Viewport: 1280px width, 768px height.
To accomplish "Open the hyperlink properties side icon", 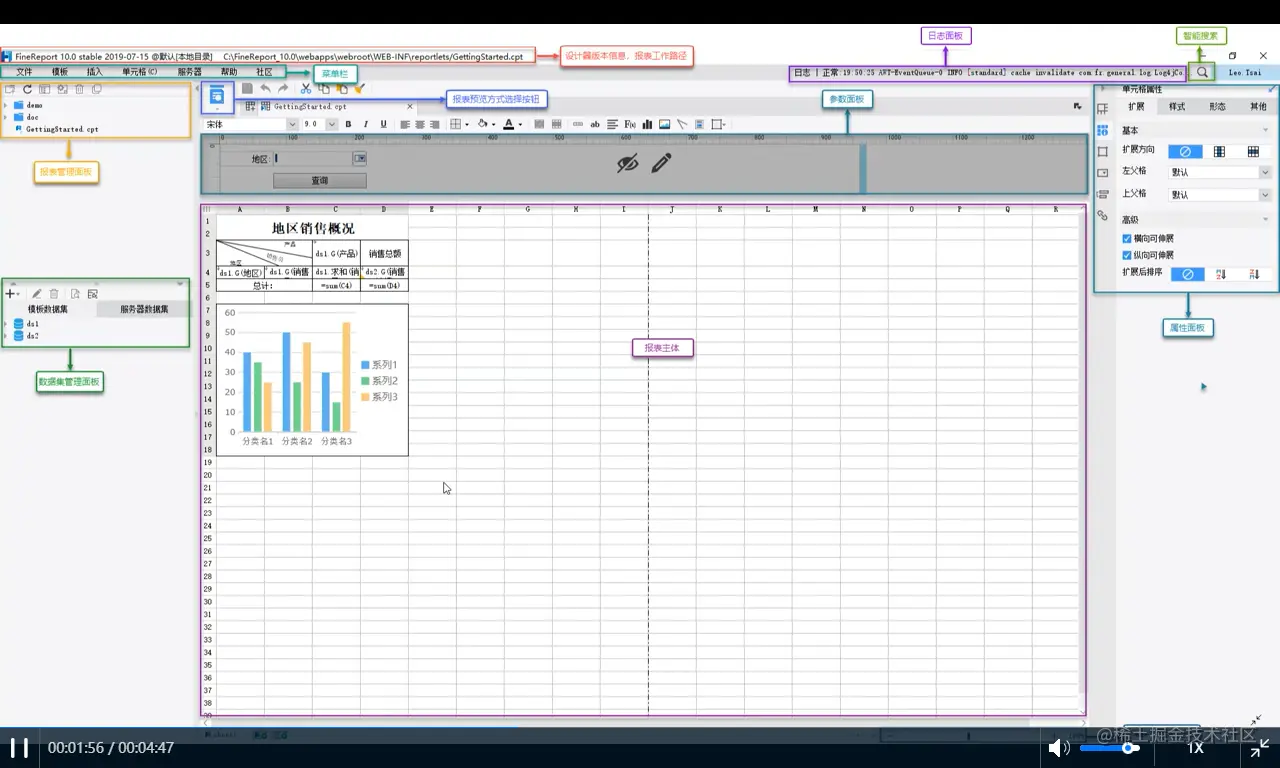I will click(1102, 215).
